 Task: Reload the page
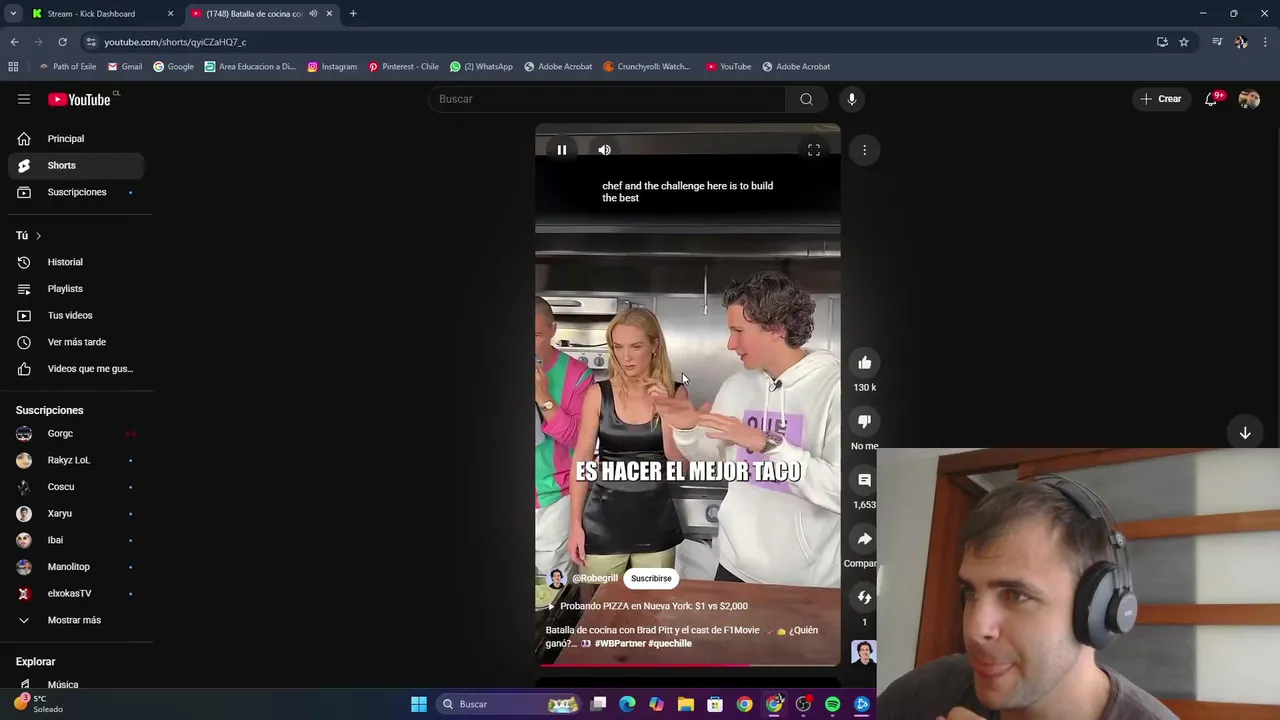[62, 42]
